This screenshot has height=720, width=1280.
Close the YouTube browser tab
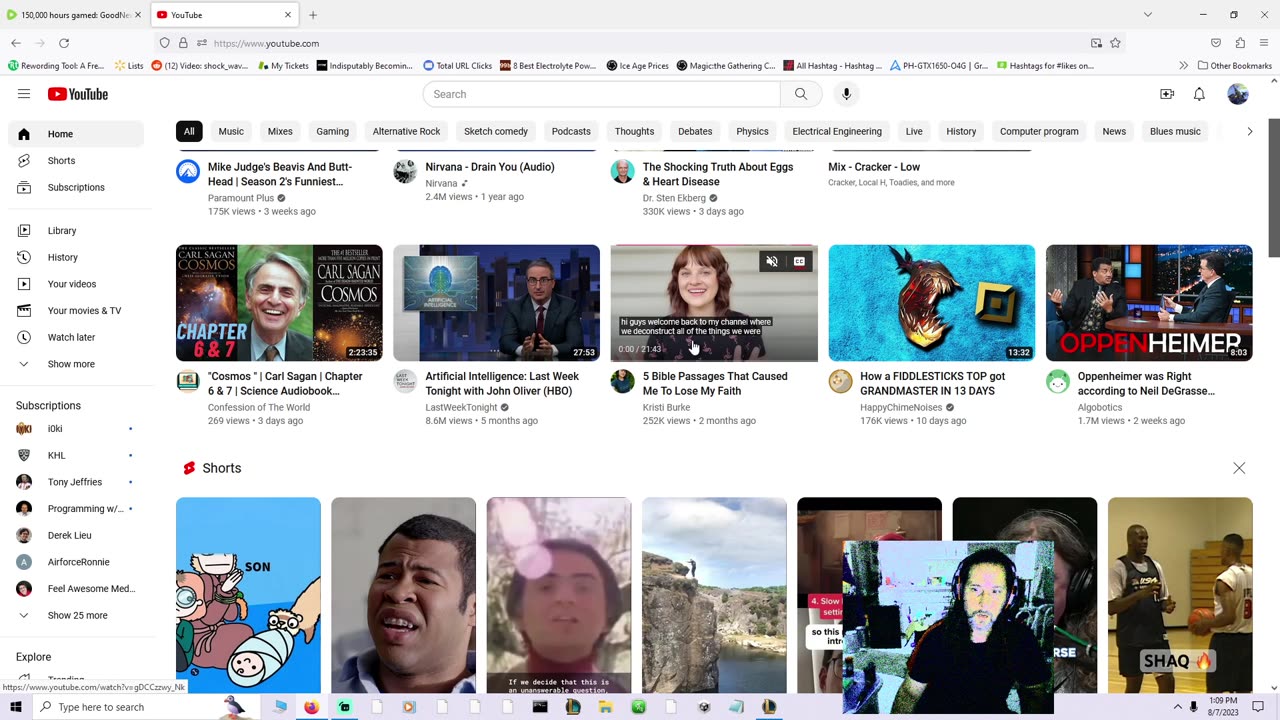[288, 15]
